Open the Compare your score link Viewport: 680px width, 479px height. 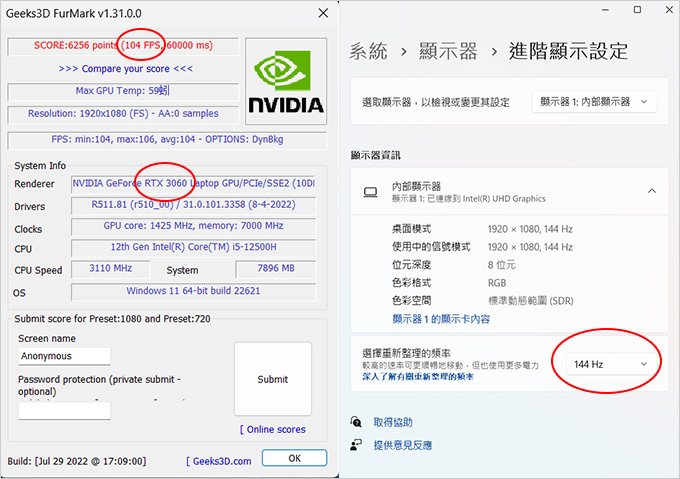[x=125, y=69]
